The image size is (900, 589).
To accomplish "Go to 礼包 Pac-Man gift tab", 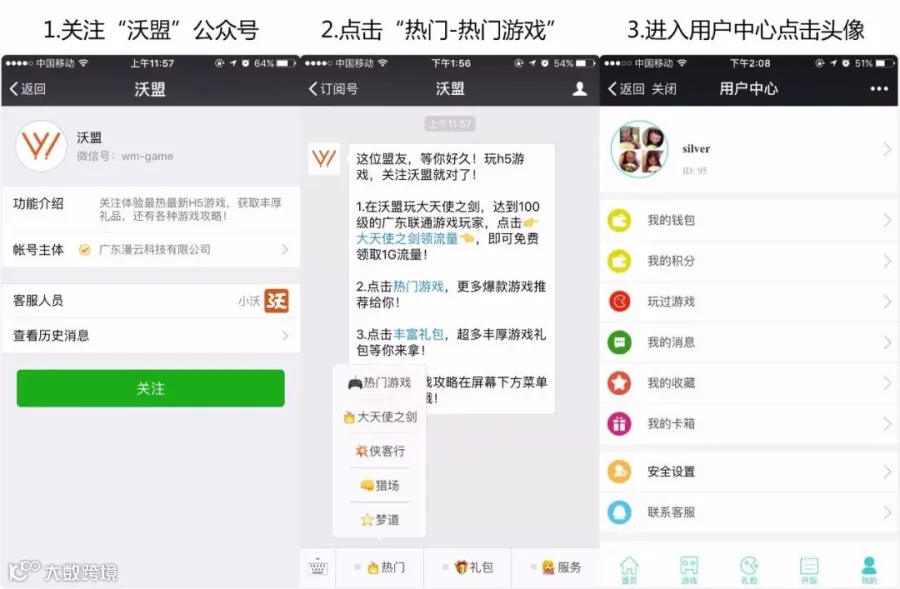I will (749, 570).
